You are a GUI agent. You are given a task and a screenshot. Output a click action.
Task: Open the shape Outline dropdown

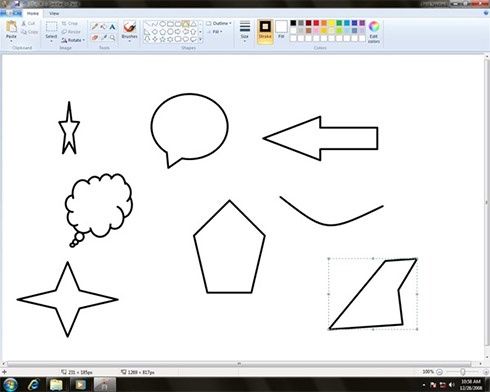[x=219, y=23]
